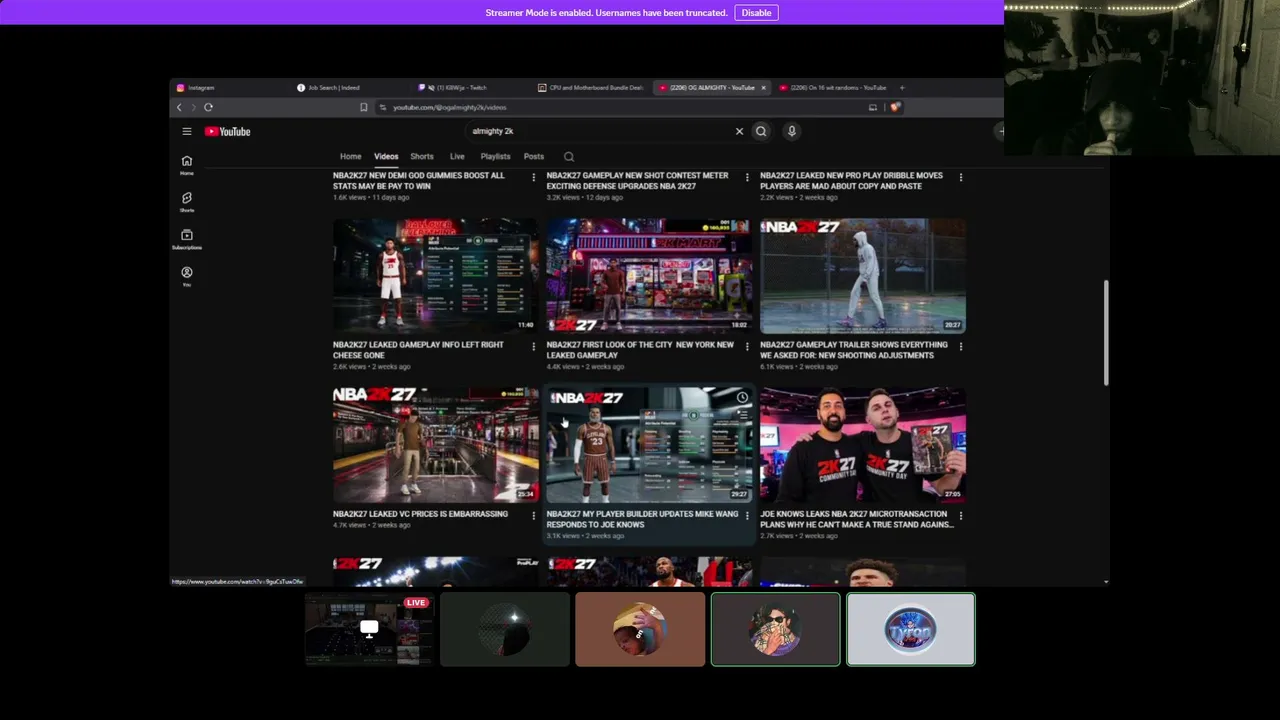Viewport: 1280px width, 720px height.
Task: Focus the almighty 2k search field
Action: pos(600,131)
